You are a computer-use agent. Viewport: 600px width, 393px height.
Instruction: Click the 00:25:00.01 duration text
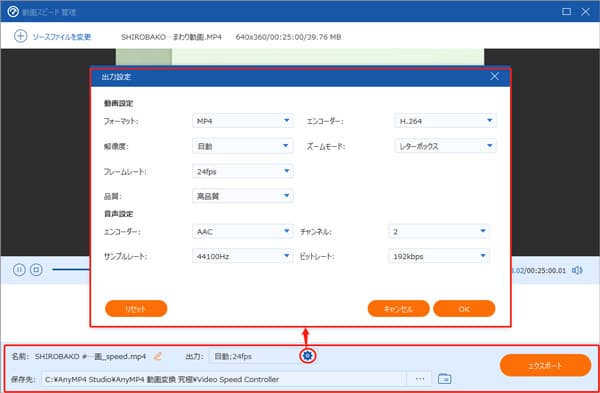(x=546, y=271)
